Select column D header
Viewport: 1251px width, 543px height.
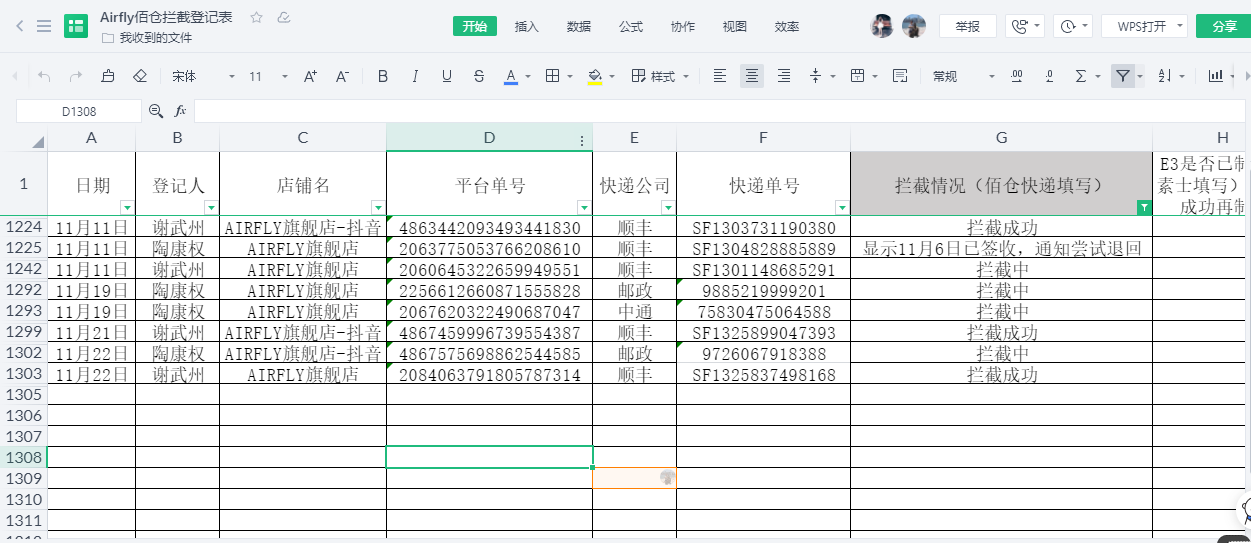click(489, 138)
